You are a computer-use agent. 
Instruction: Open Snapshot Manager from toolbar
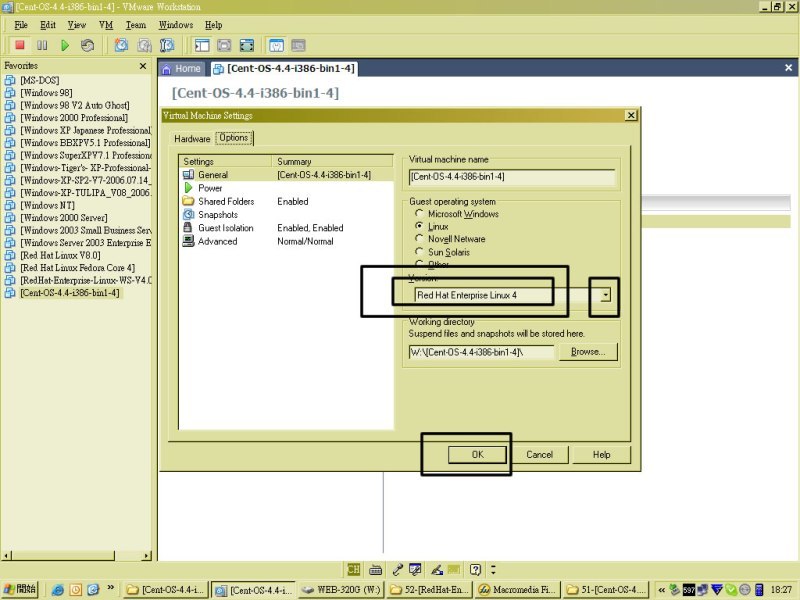pos(167,45)
